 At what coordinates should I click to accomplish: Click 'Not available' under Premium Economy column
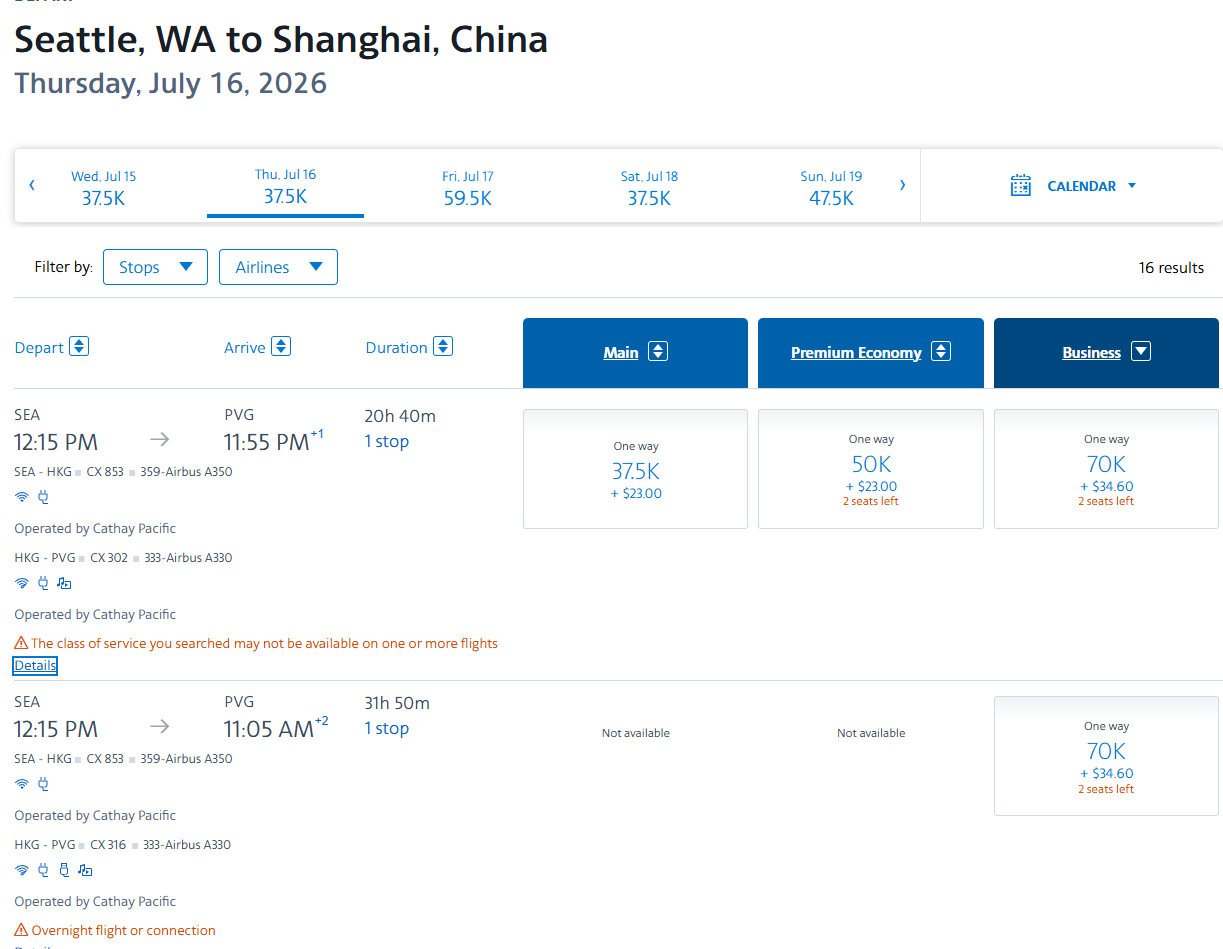tap(871, 733)
